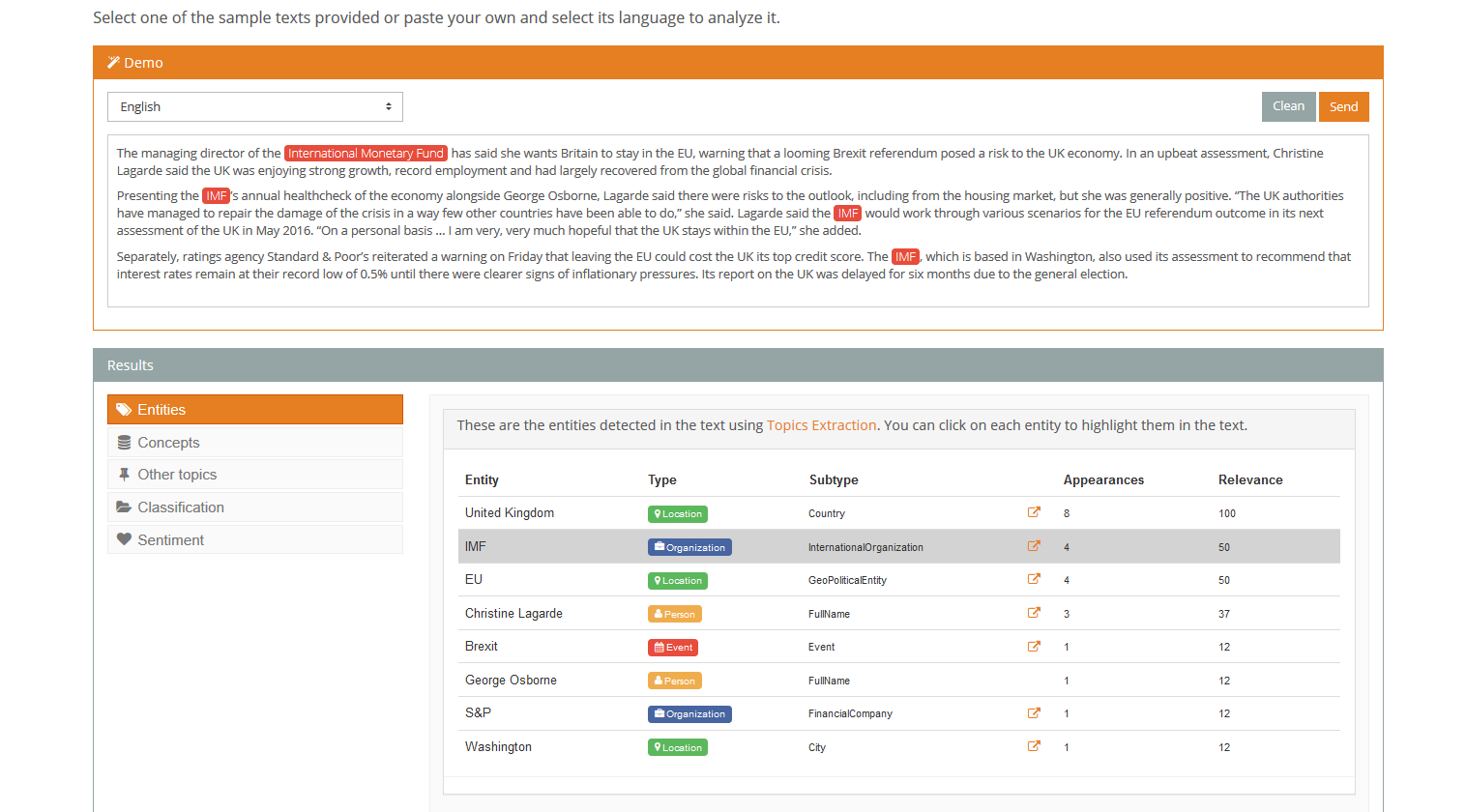Click relevance value 37 for Christine Lagarde

tap(1224, 615)
